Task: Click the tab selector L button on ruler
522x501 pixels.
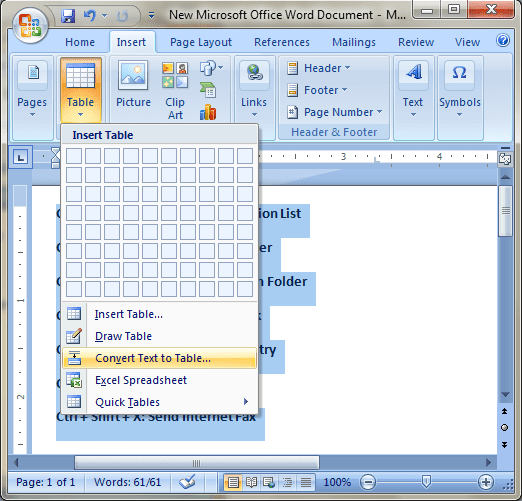Action: point(20,157)
